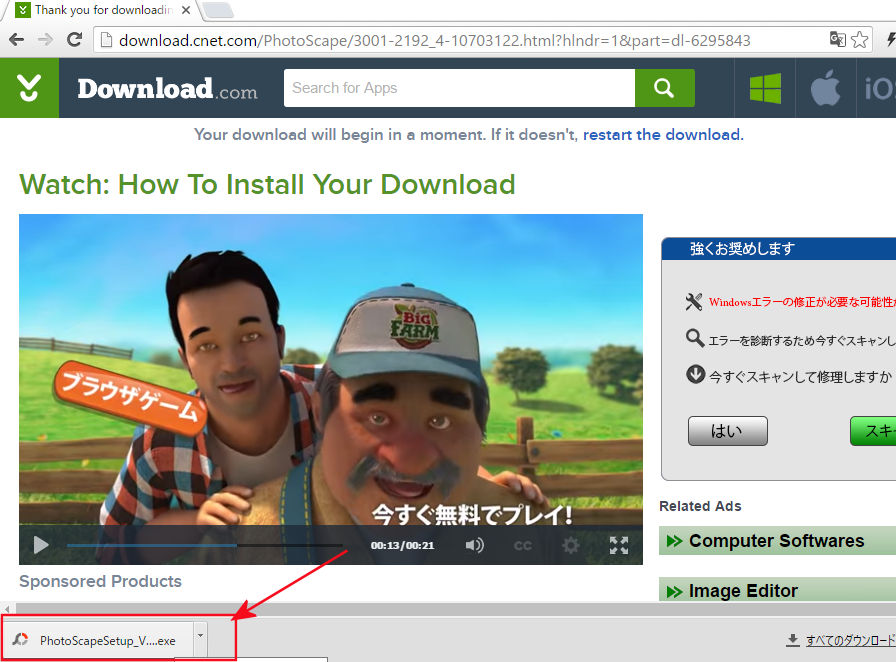This screenshot has height=662, width=896.
Task: Enter fullscreen mode on the video
Action: [619, 545]
